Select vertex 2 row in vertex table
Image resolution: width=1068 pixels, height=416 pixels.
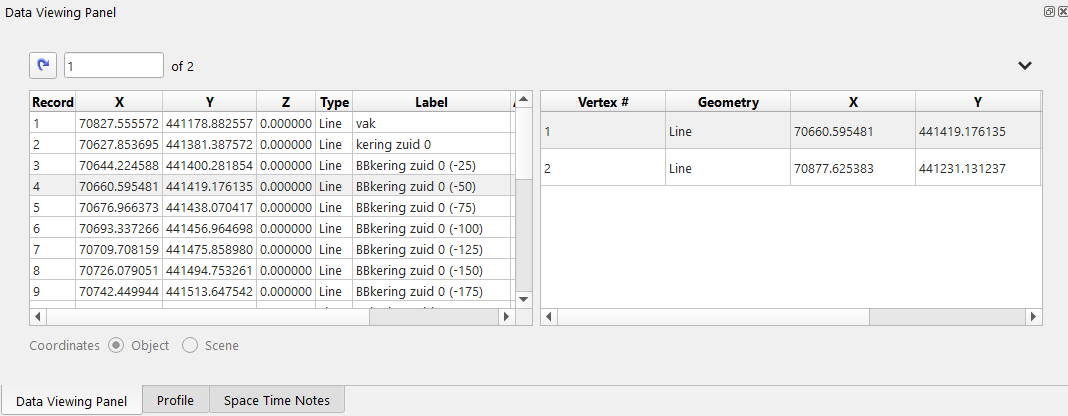(x=790, y=168)
